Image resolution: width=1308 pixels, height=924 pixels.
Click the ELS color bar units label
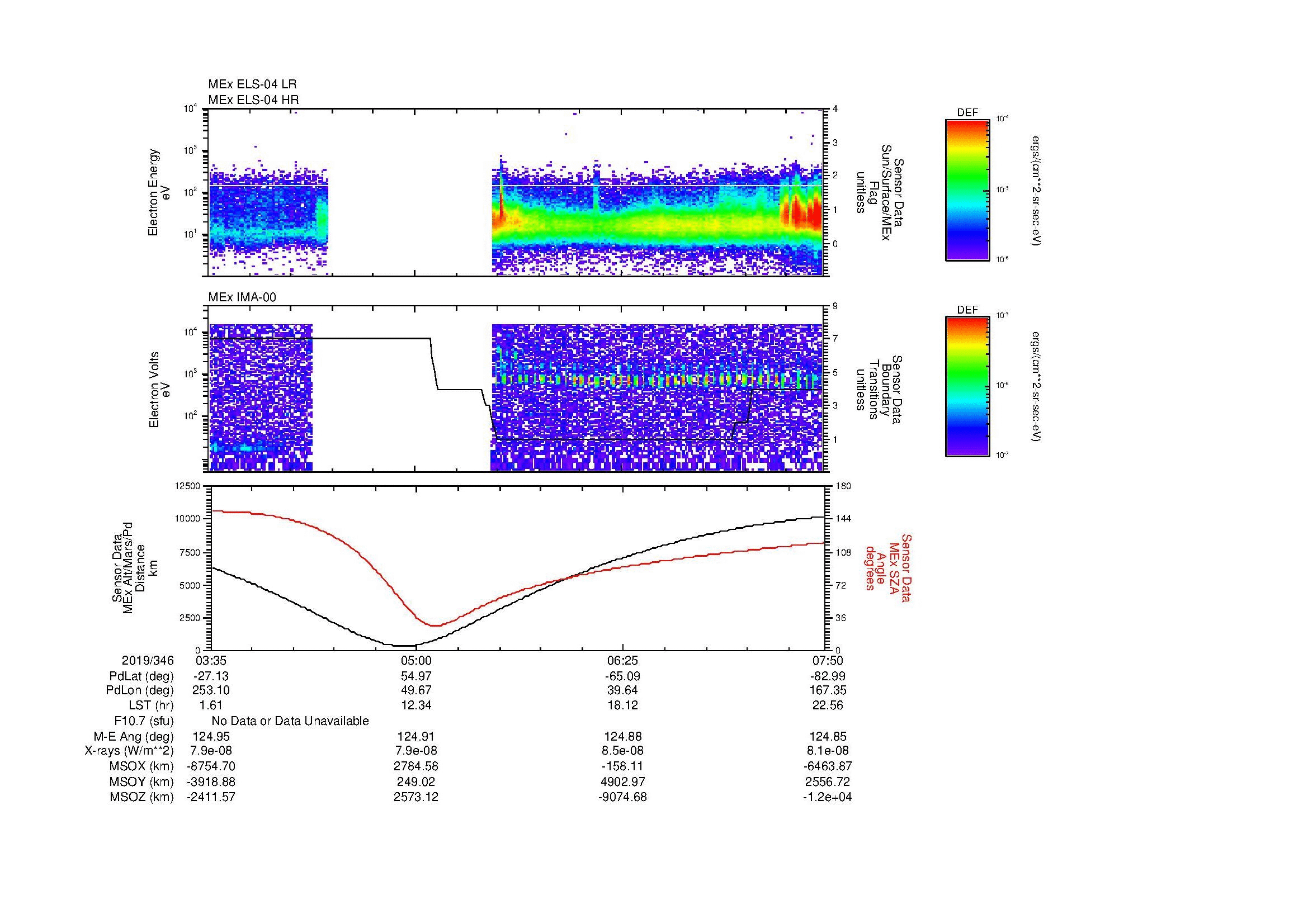1037,190
